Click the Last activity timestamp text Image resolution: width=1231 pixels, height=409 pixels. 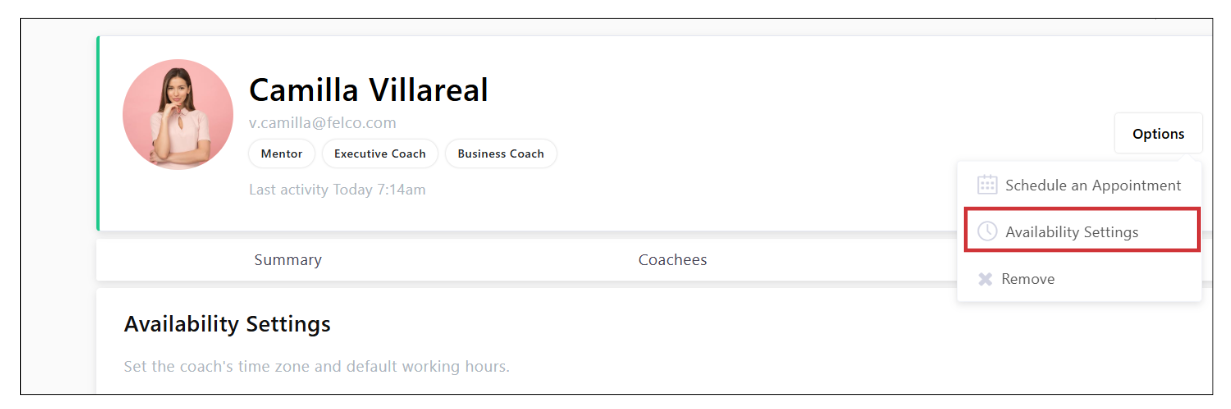[x=337, y=190]
